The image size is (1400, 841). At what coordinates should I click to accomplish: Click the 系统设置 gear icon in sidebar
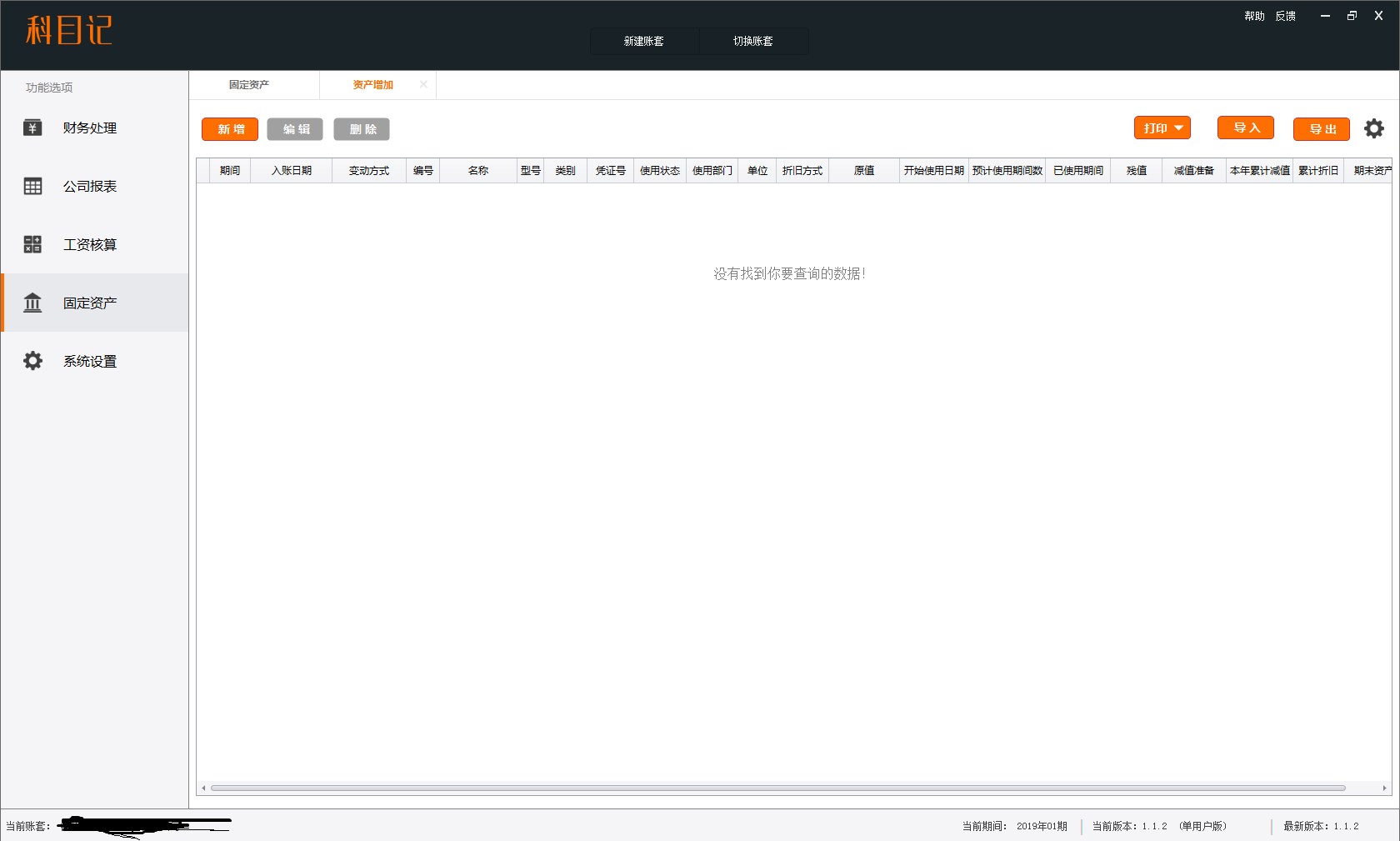click(x=32, y=361)
